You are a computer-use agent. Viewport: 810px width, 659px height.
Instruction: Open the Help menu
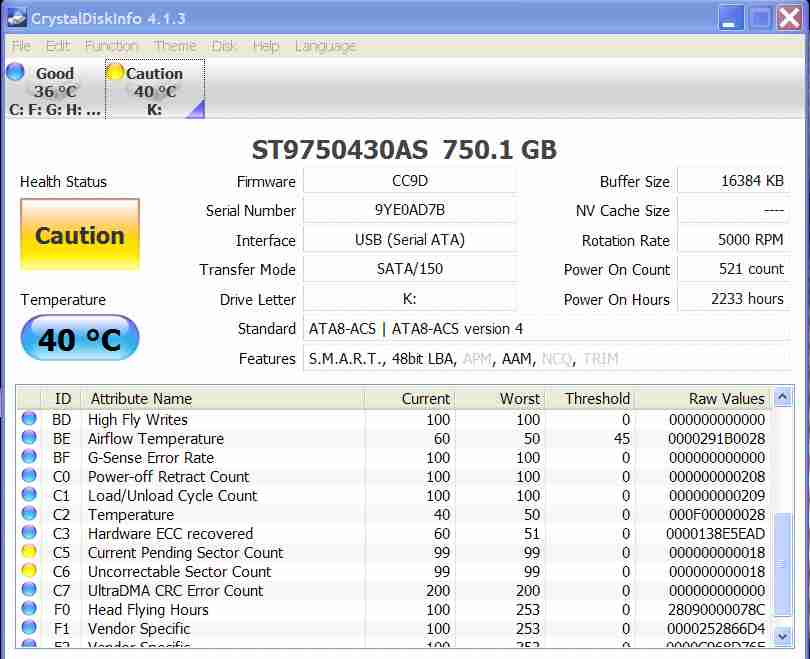266,46
